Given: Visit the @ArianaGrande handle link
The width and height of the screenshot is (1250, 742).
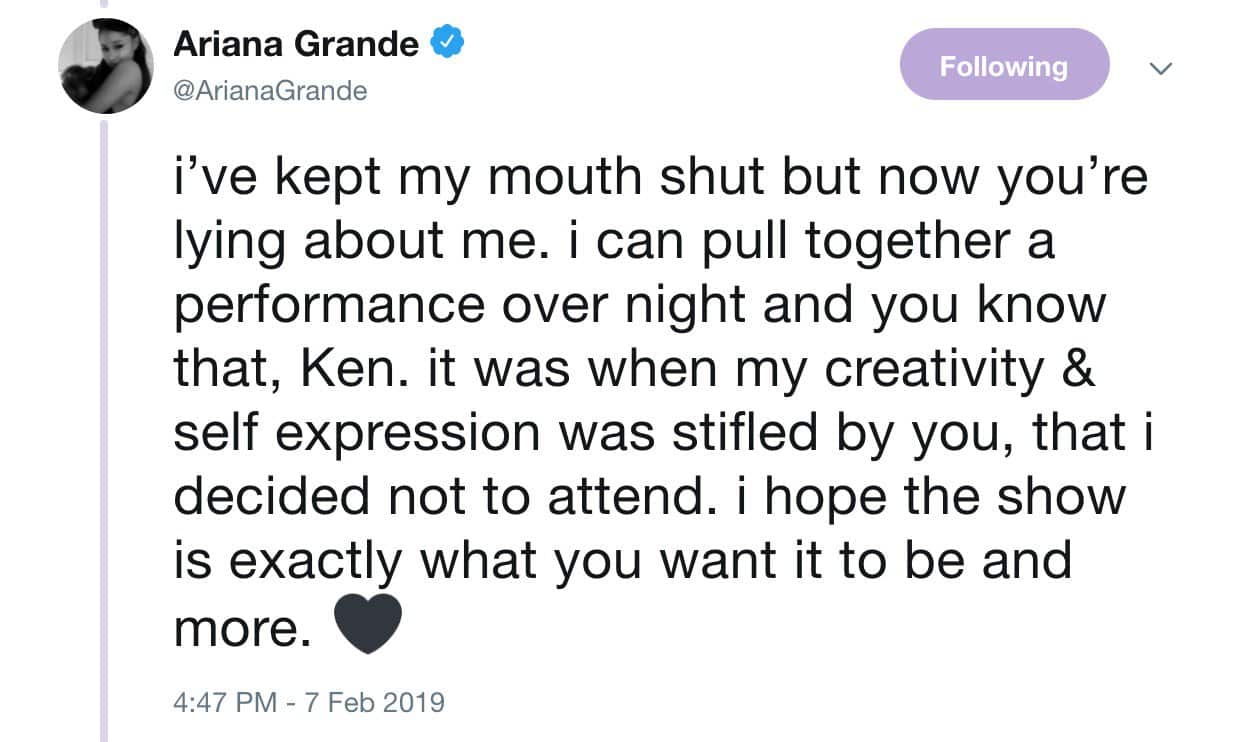Looking at the screenshot, I should point(271,91).
